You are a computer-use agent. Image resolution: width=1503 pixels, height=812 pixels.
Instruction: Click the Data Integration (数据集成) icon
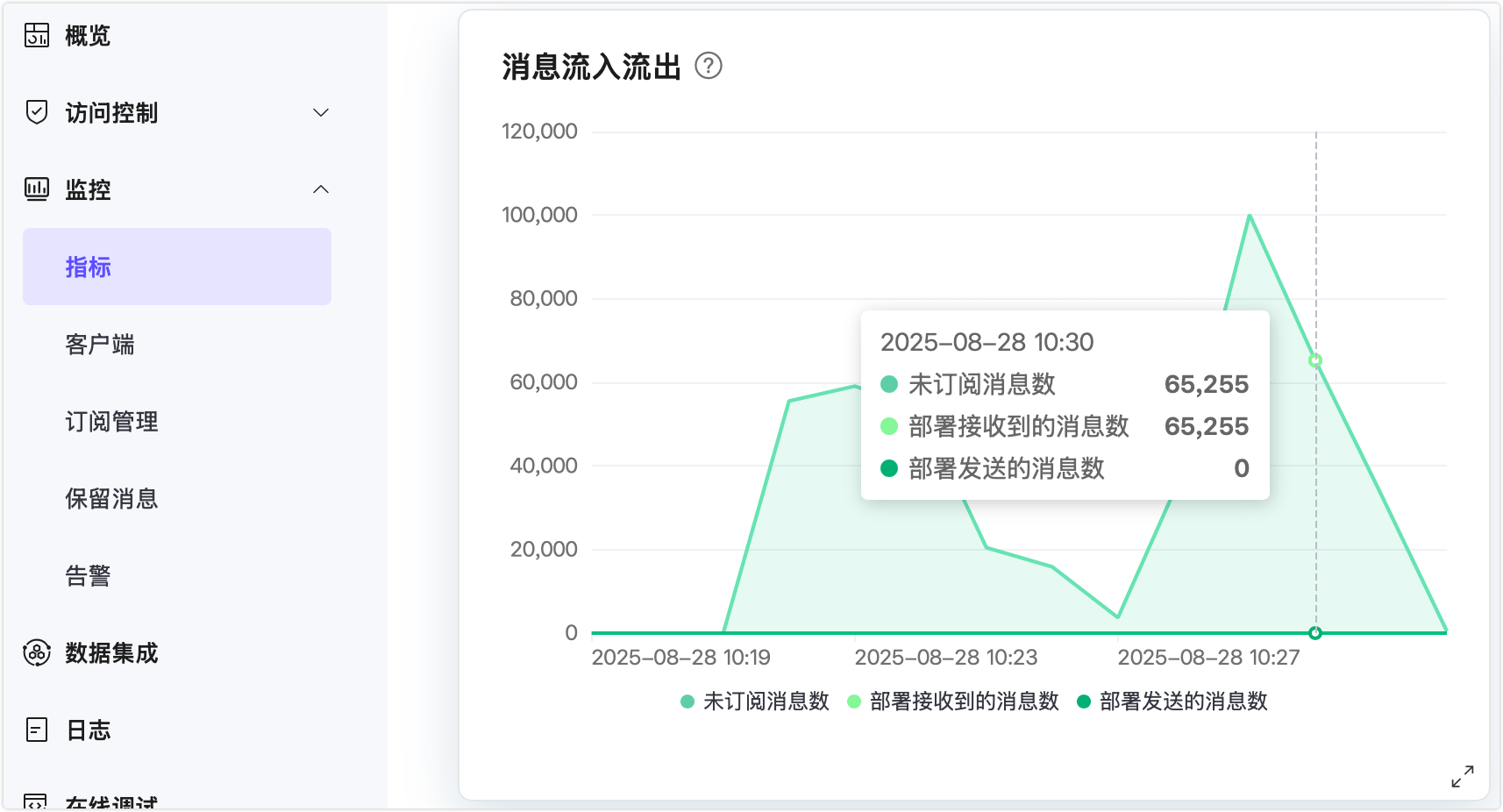tap(37, 652)
